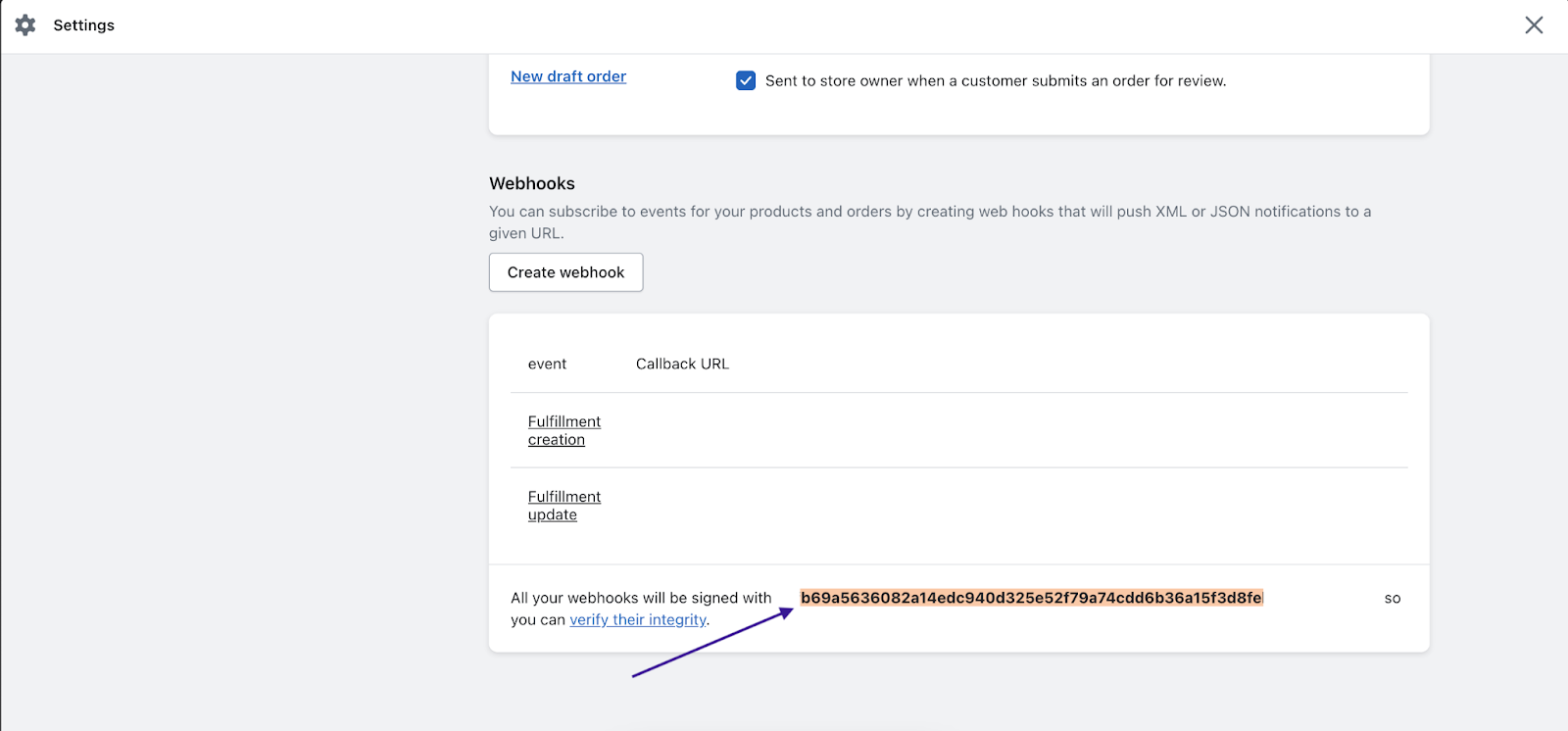Click the Create webhook button
The width and height of the screenshot is (1568, 731).
coord(565,272)
